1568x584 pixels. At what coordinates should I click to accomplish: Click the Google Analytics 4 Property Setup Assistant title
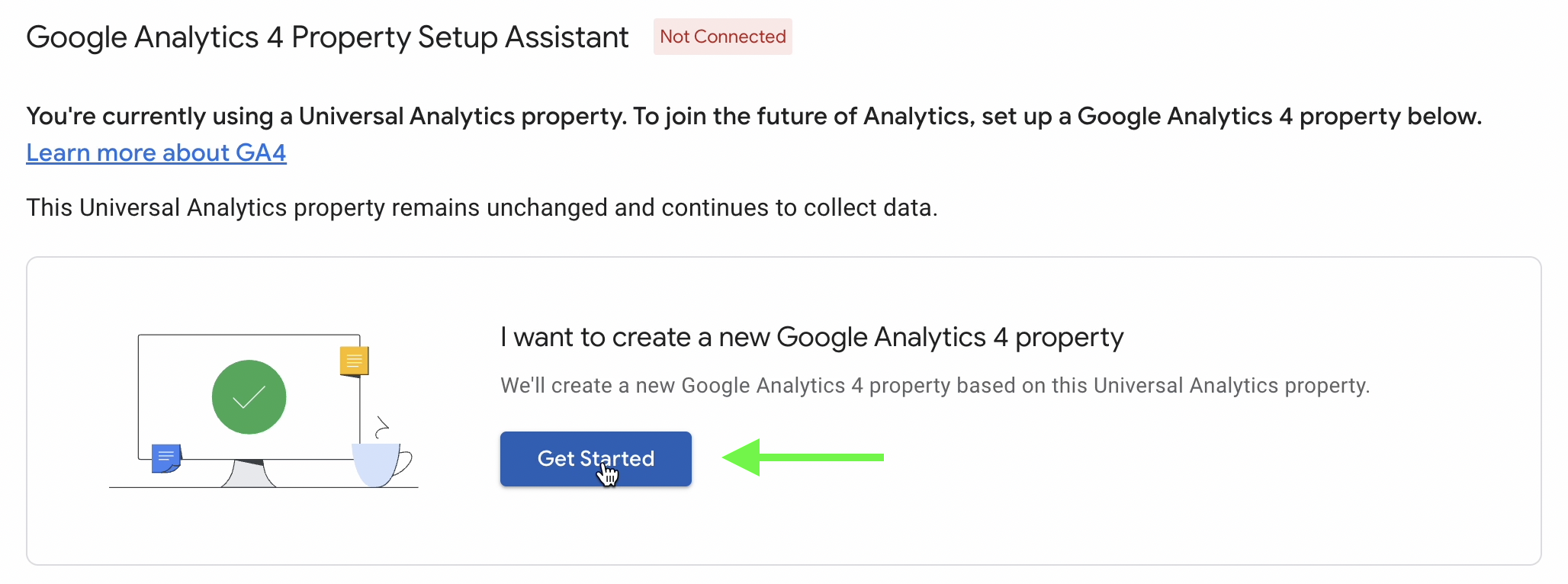pos(327,37)
